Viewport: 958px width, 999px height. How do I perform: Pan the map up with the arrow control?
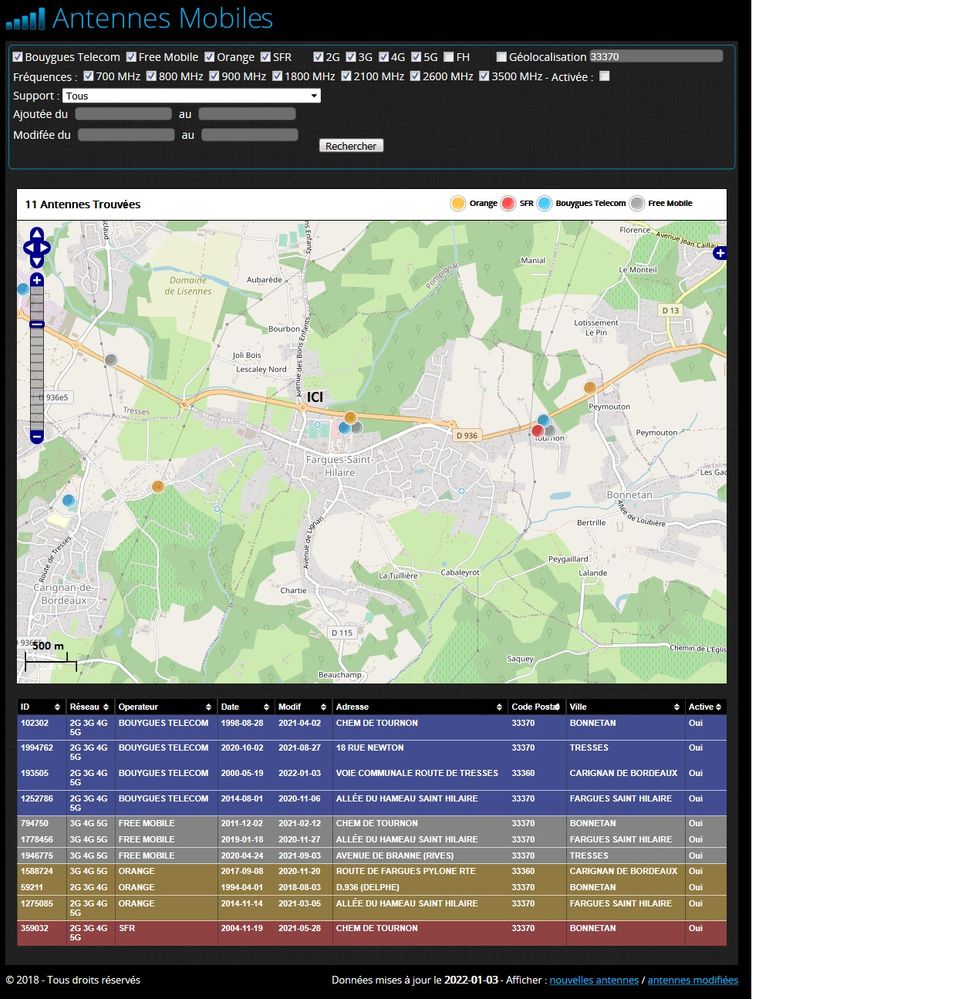pyautogui.click(x=37, y=233)
